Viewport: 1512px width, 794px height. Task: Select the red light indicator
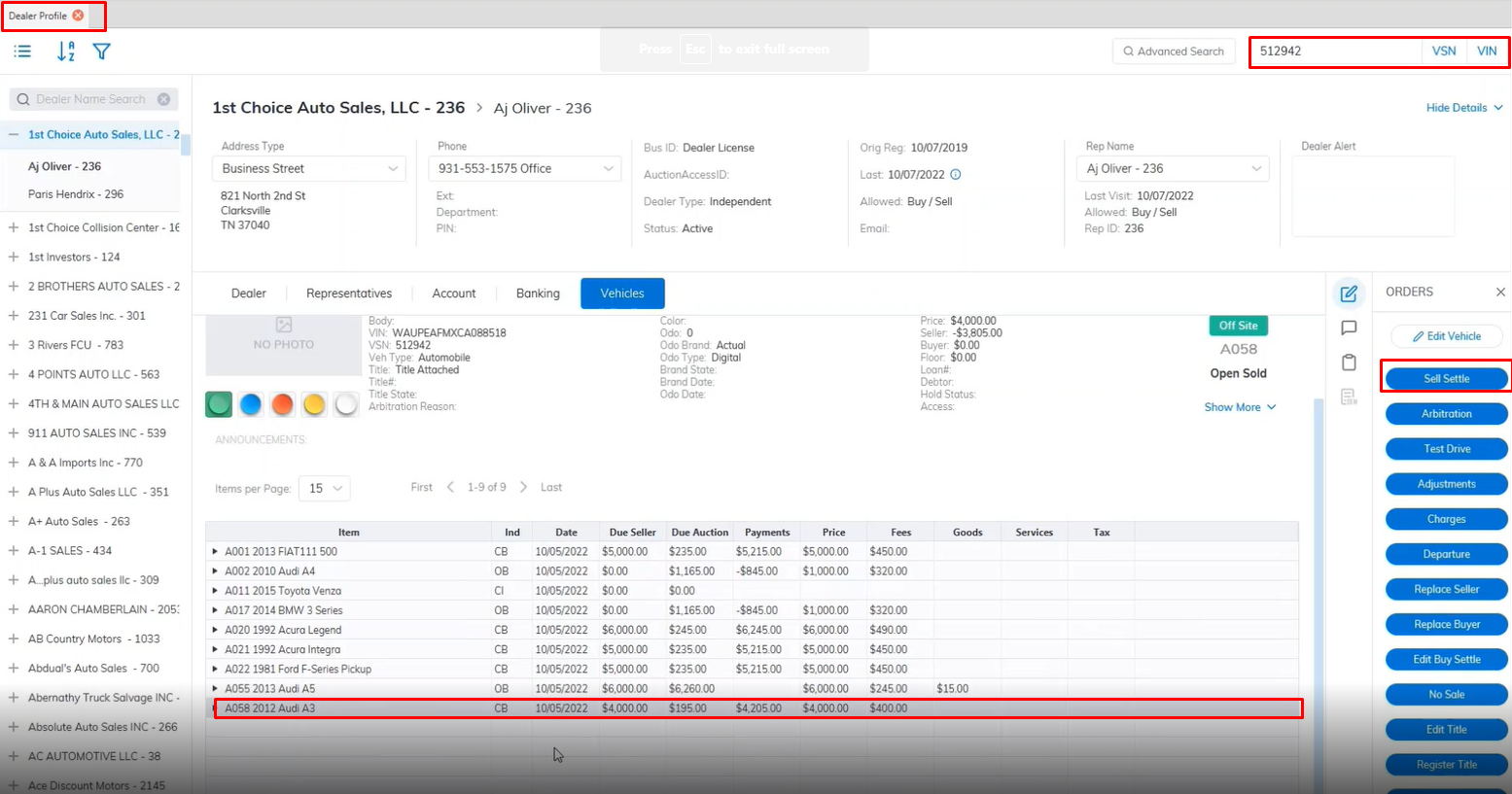tap(282, 404)
